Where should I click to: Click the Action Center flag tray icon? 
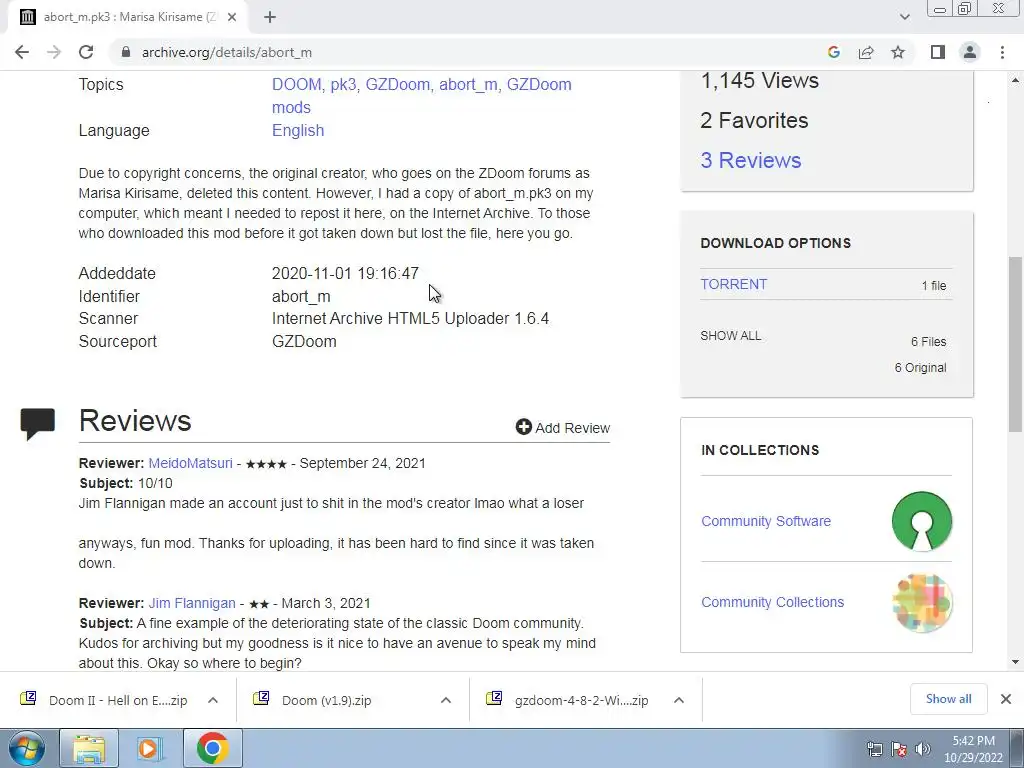[899, 749]
